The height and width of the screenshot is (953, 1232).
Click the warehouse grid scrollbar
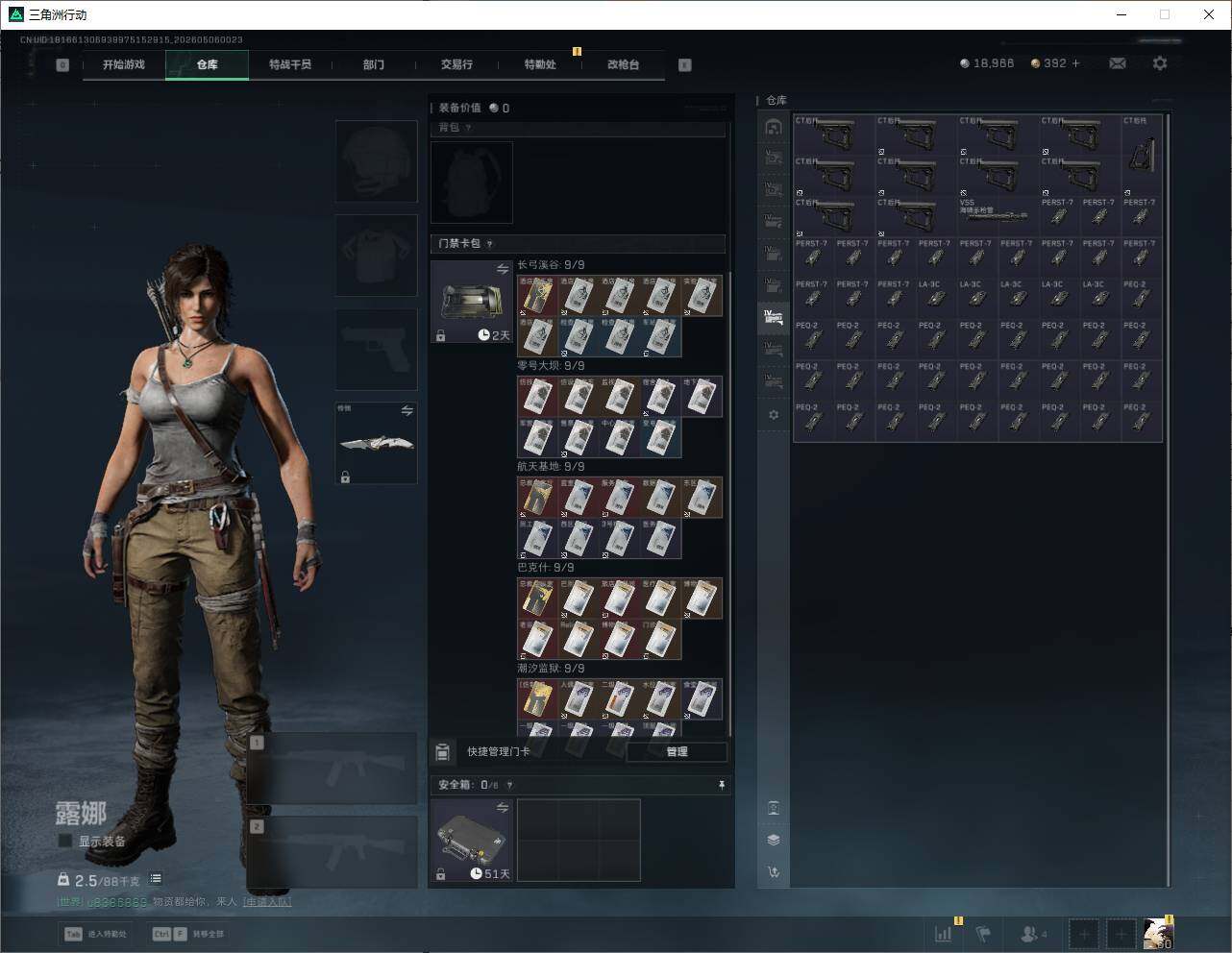1168,500
